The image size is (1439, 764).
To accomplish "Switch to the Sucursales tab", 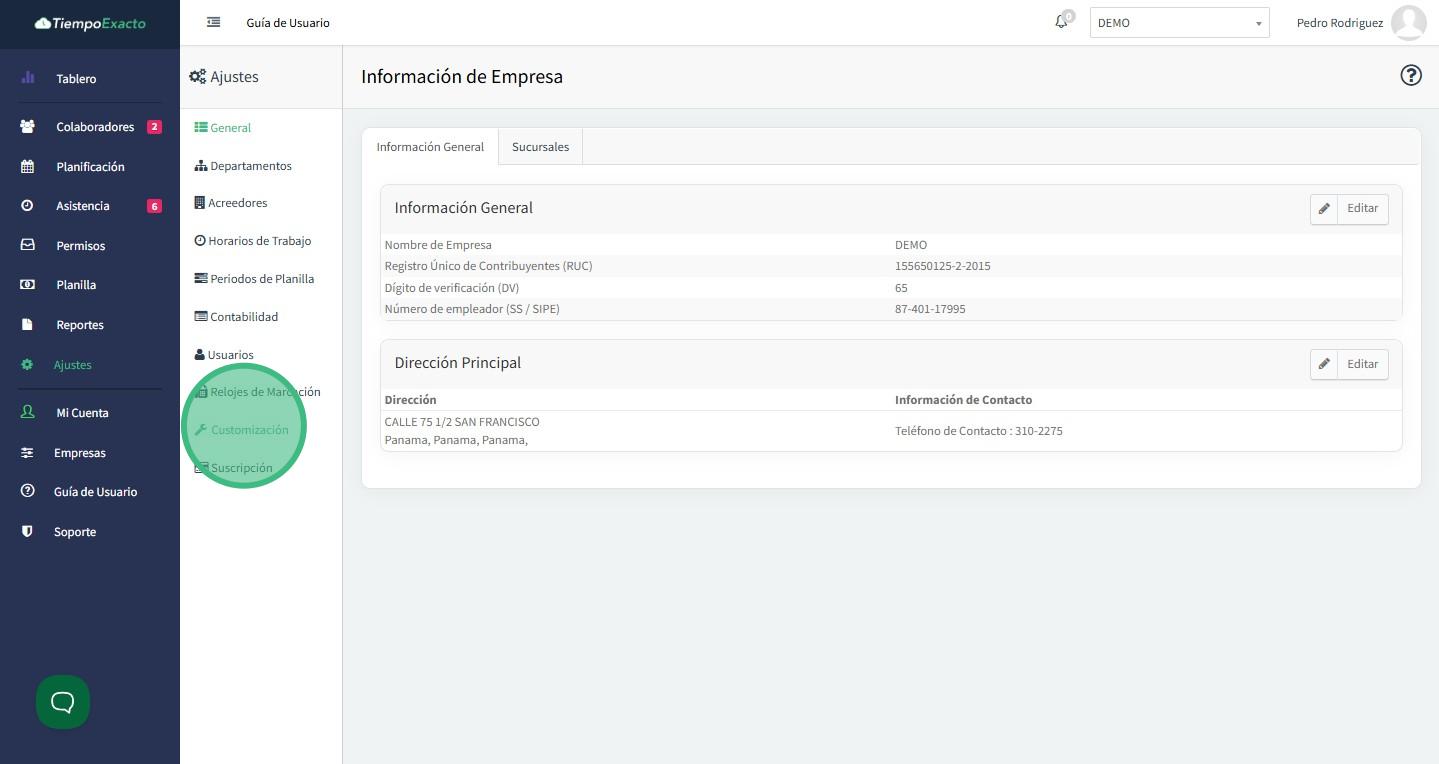I will (x=540, y=147).
